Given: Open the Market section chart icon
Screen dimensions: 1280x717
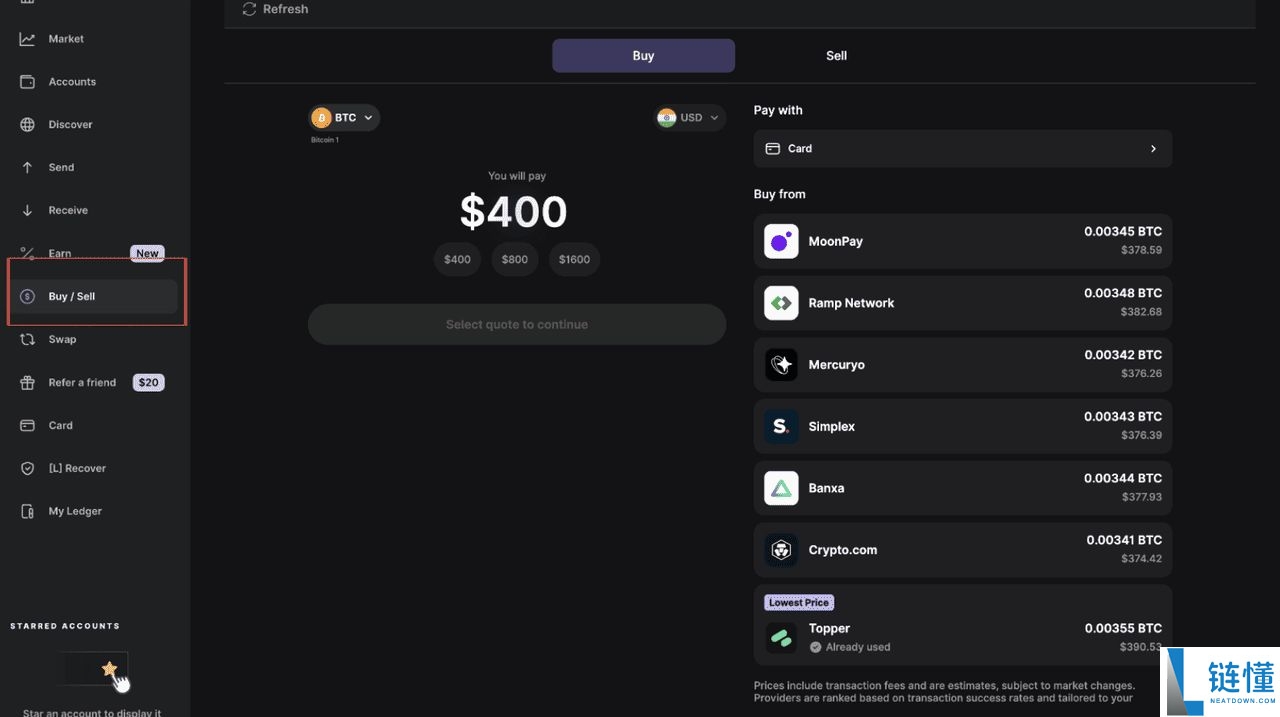Looking at the screenshot, I should [28, 39].
